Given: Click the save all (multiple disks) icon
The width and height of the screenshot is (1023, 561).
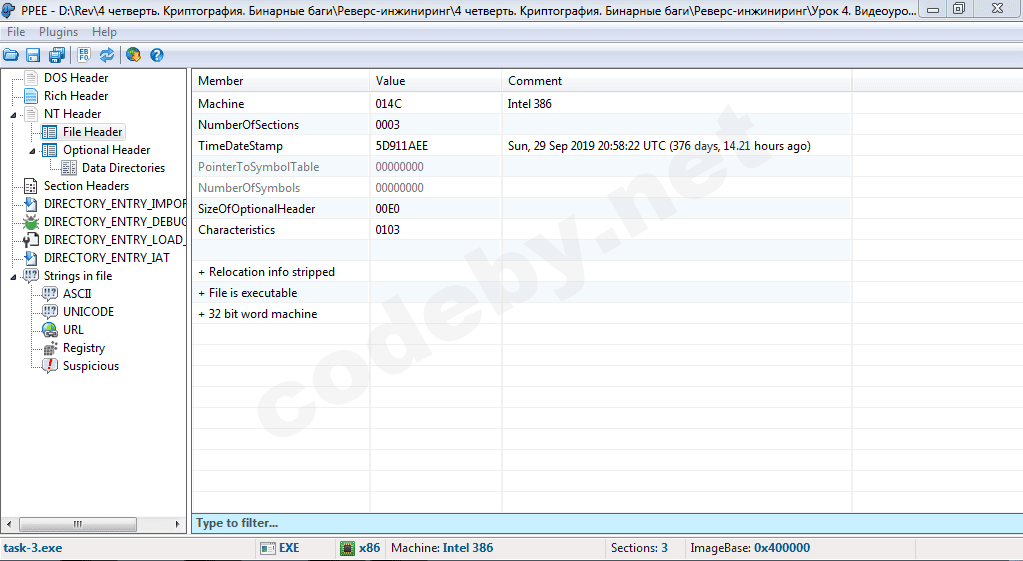Looking at the screenshot, I should [x=57, y=55].
